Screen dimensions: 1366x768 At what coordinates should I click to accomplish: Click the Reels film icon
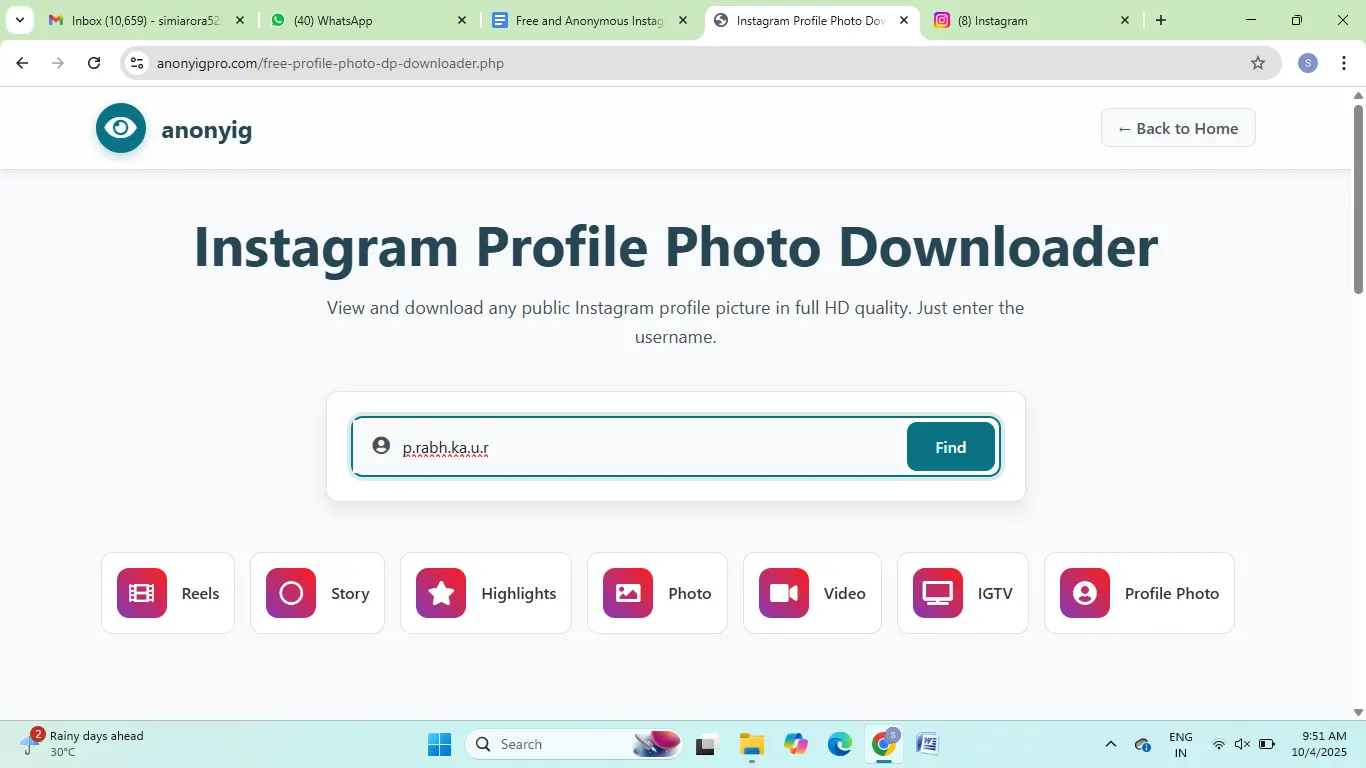142,593
